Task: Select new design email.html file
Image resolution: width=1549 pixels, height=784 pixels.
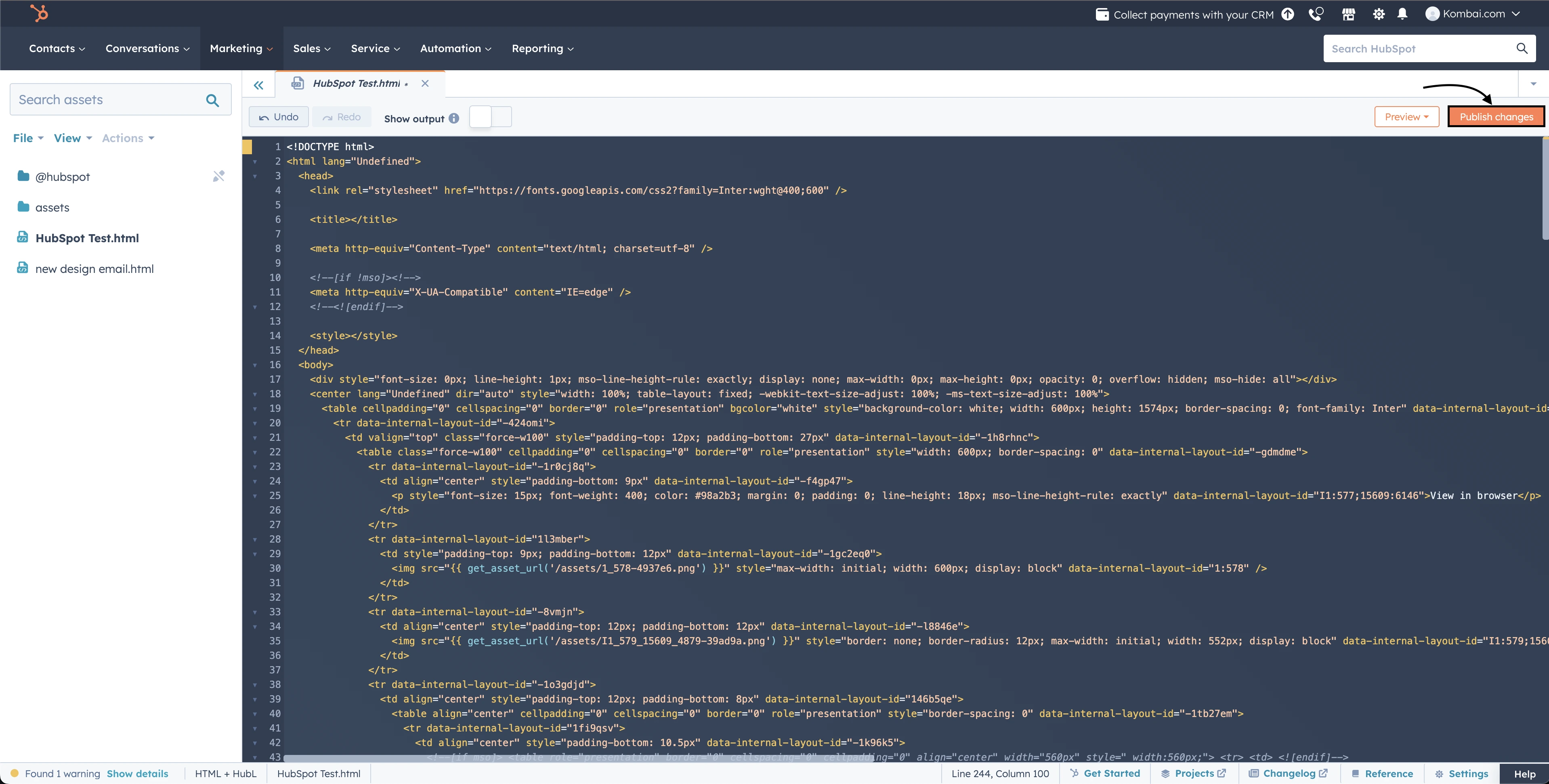Action: tap(94, 268)
